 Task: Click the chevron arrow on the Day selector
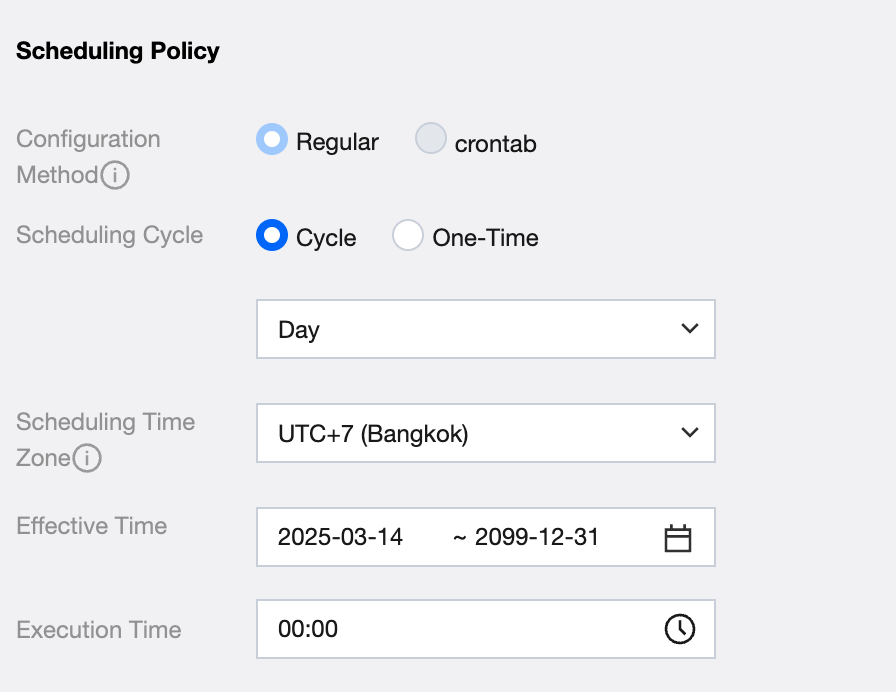(688, 329)
